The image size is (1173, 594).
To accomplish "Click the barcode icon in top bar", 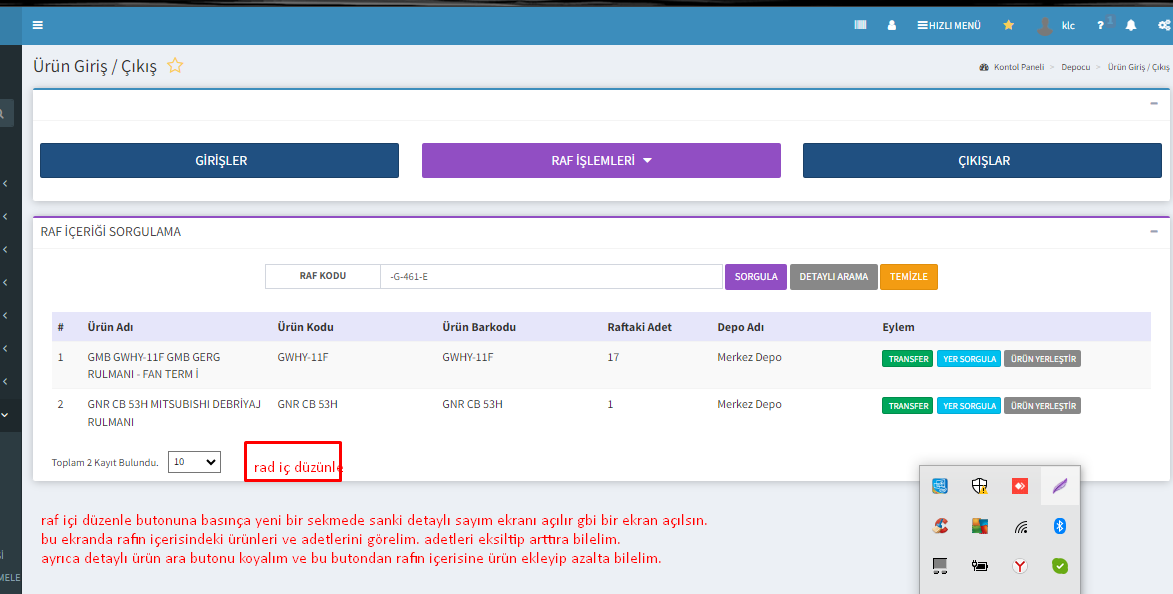I will 860,25.
